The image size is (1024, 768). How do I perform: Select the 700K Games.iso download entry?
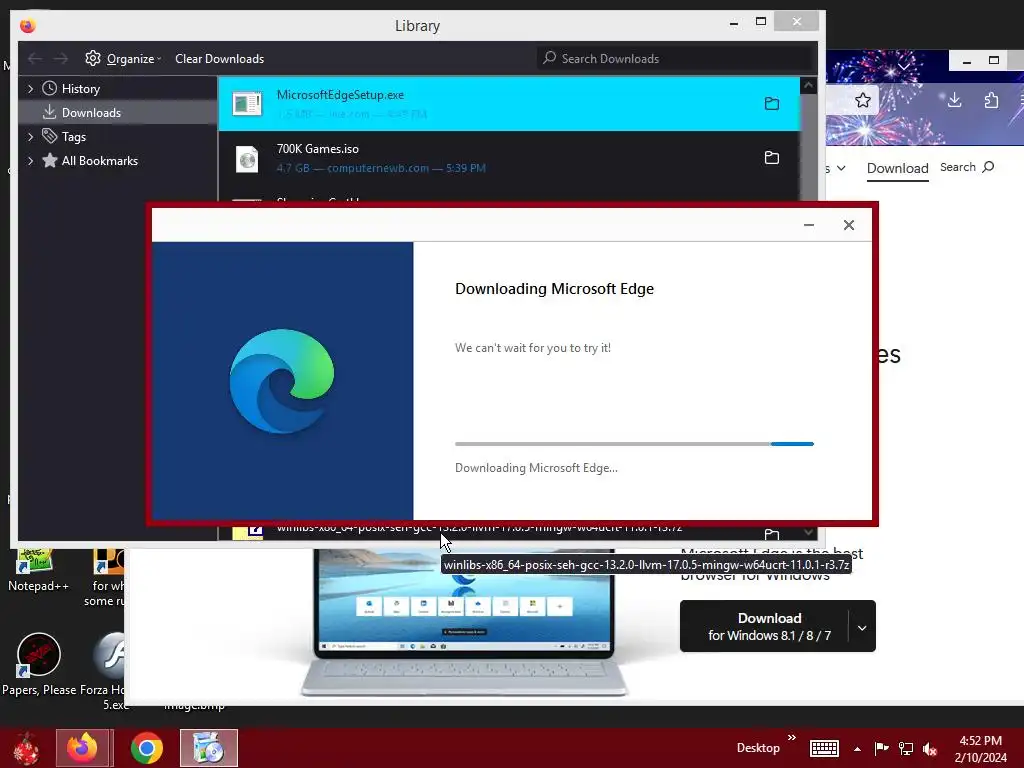click(509, 158)
